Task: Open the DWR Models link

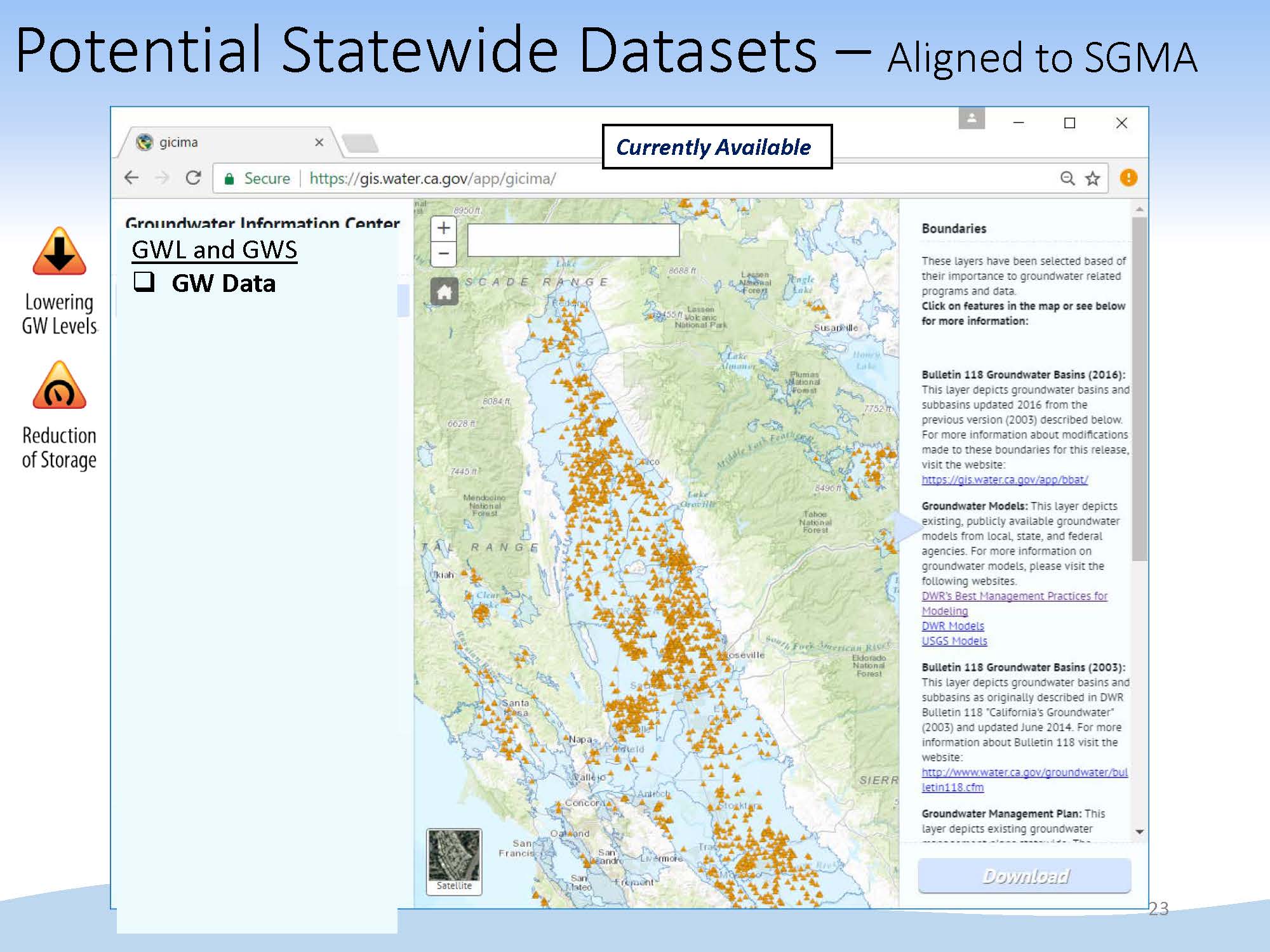Action: [952, 626]
